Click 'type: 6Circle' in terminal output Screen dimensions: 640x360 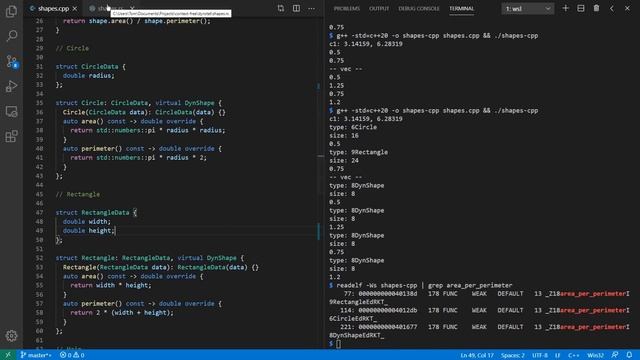click(x=353, y=127)
